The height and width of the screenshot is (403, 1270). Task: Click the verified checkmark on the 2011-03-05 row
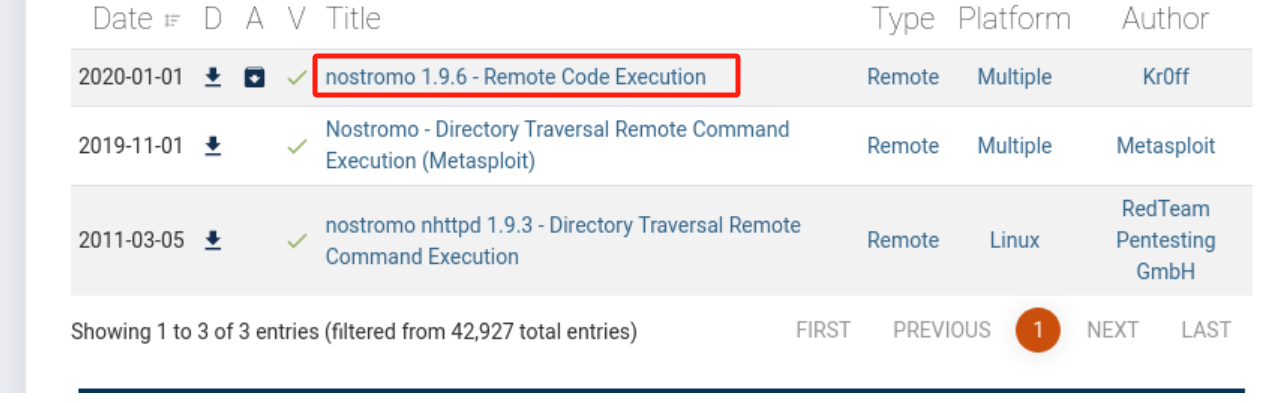(296, 240)
